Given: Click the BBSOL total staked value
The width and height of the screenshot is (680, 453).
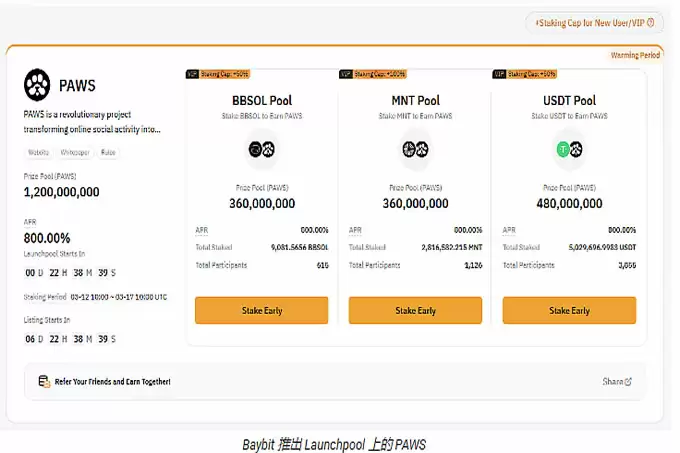Looking at the screenshot, I should click(300, 248).
